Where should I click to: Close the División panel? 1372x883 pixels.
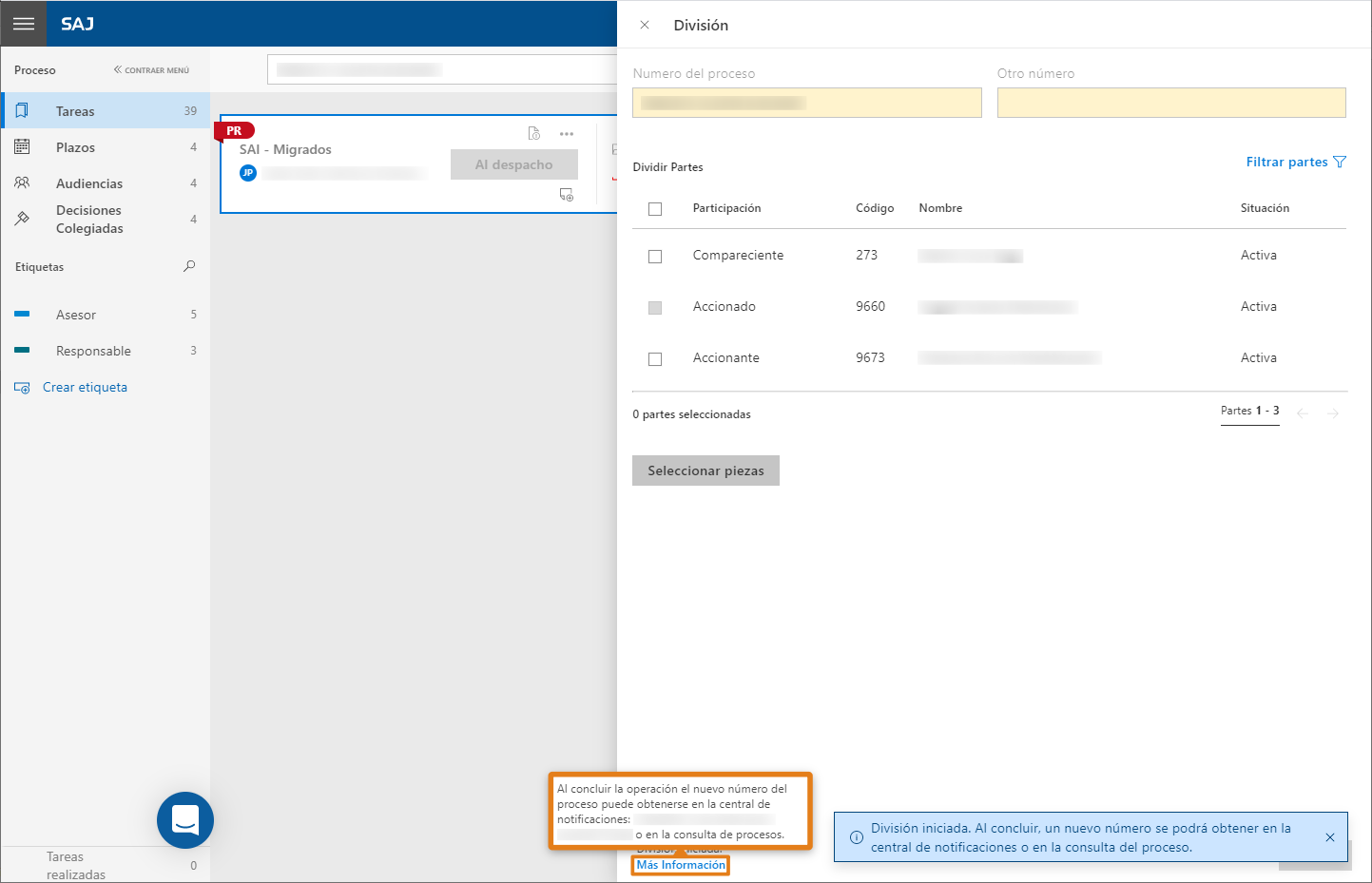[645, 25]
